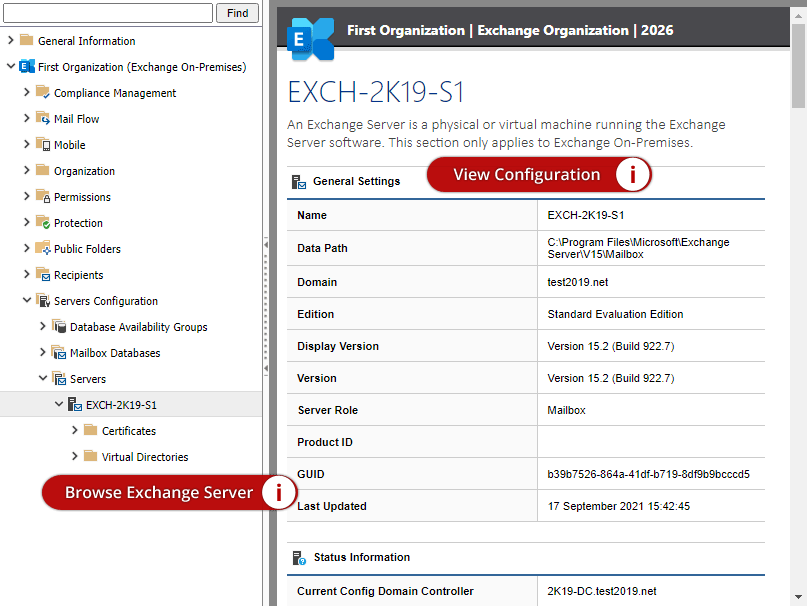Expand the Recipients node
This screenshot has height=606, width=807.
point(27,274)
